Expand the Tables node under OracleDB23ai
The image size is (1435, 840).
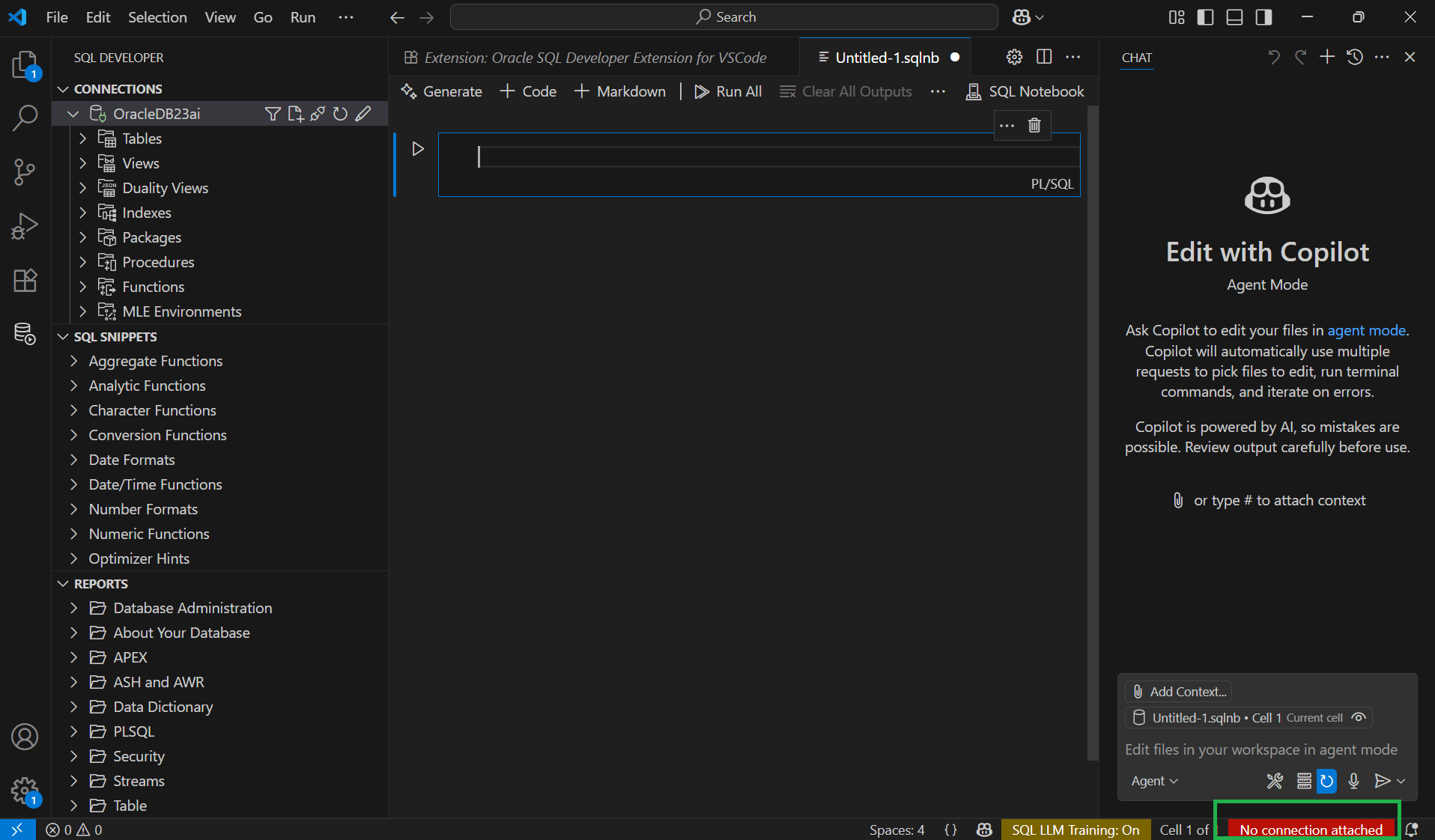coord(83,139)
